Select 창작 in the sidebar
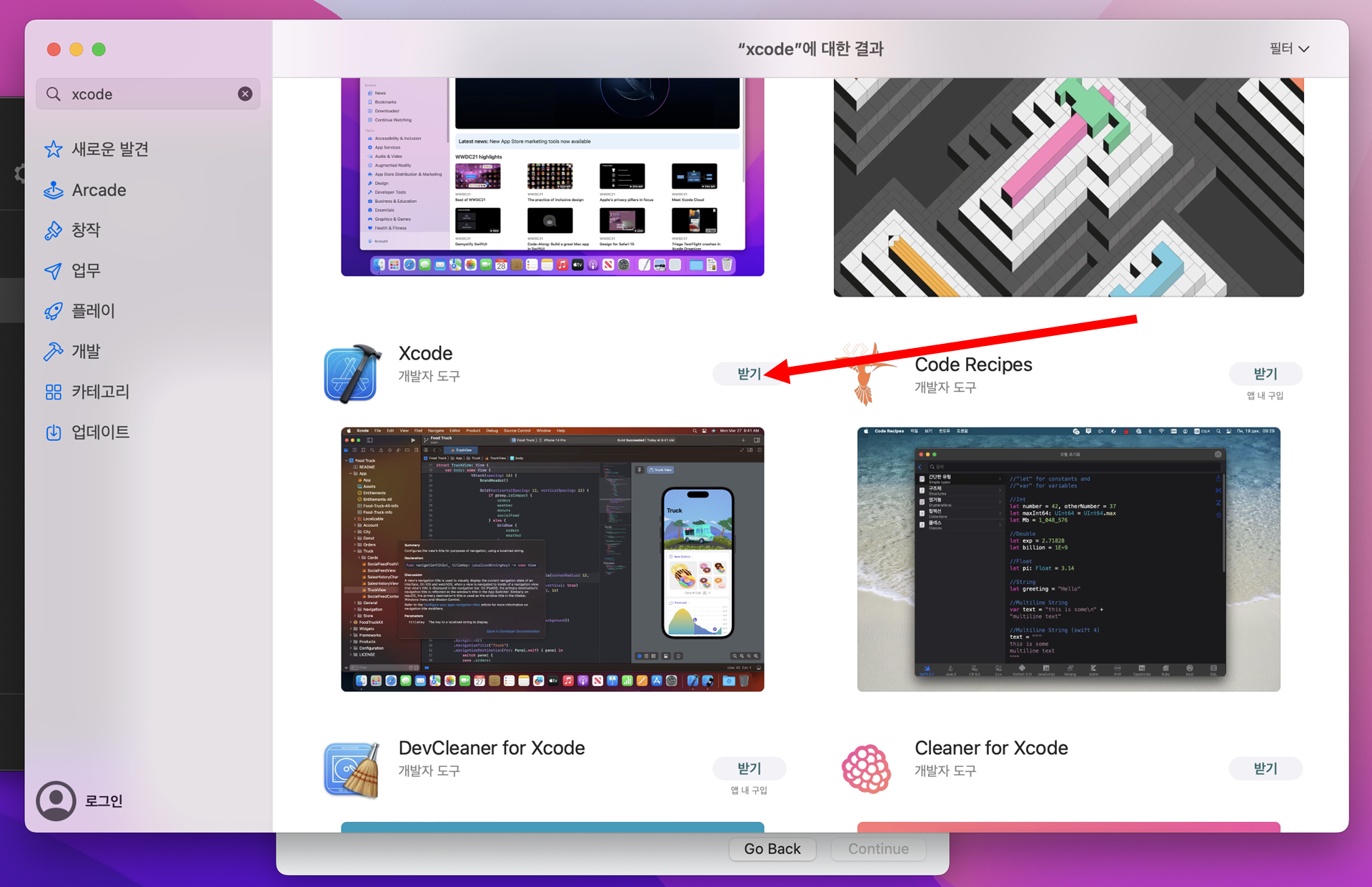This screenshot has height=887, width=1372. pyautogui.click(x=86, y=230)
